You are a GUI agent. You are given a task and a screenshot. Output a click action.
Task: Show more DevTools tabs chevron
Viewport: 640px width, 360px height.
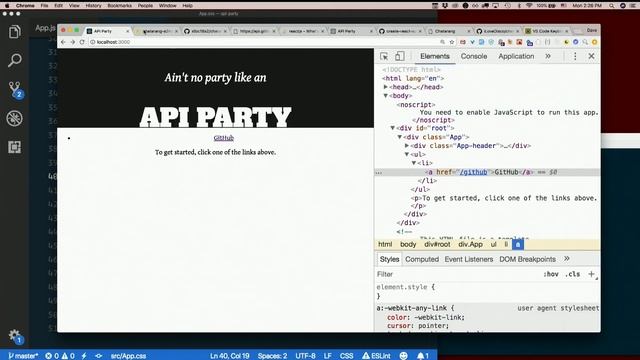548,56
